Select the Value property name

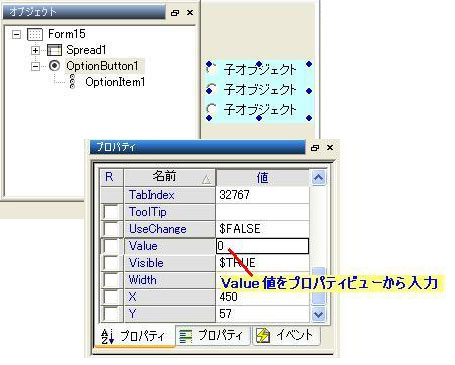click(170, 246)
